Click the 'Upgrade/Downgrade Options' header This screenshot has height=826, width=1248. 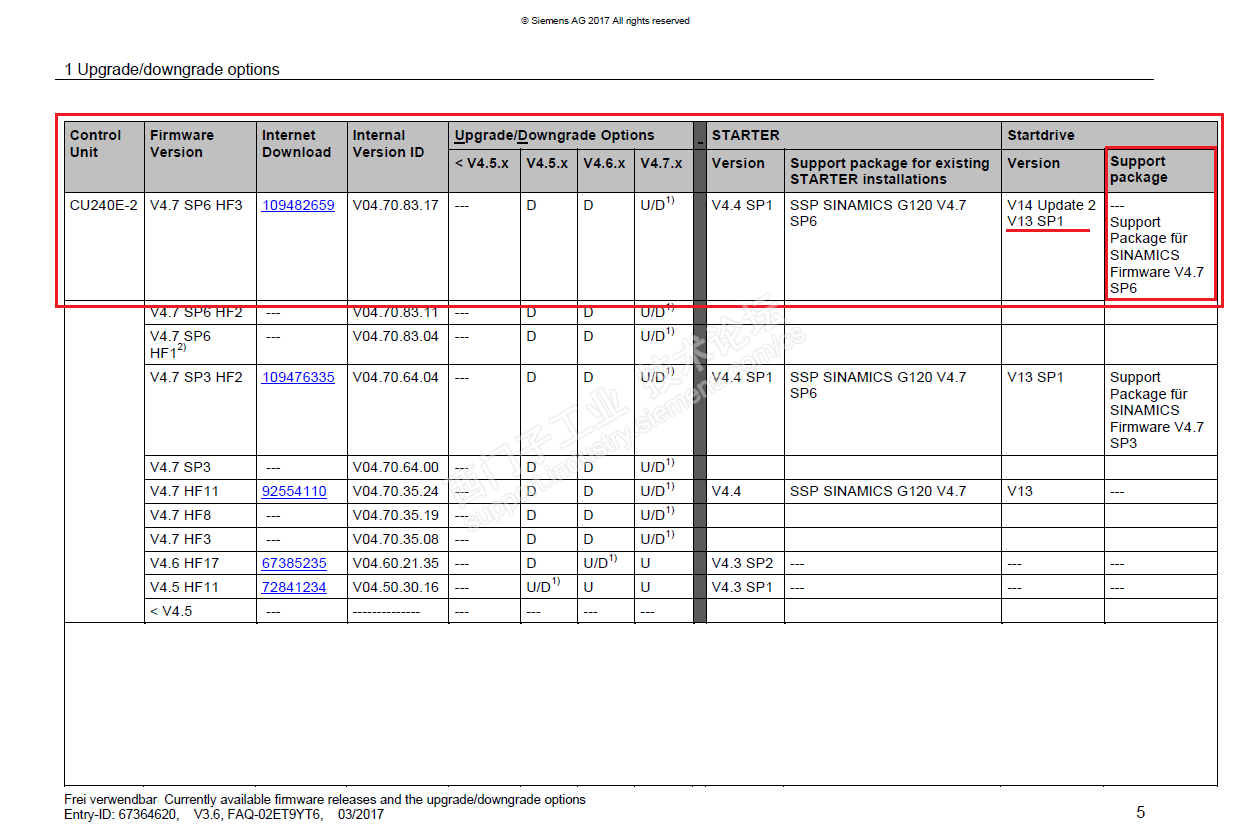tap(554, 135)
